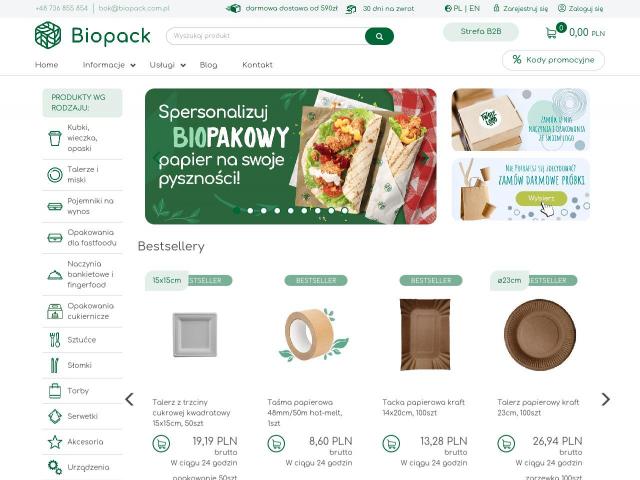The height and width of the screenshot is (480, 640).
Task: Show next bestsellers with right arrow
Action: pyautogui.click(x=605, y=399)
